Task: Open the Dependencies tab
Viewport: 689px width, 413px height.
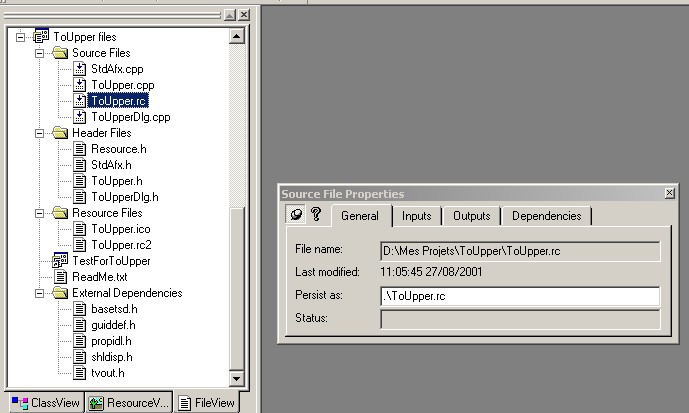Action: pyautogui.click(x=547, y=216)
